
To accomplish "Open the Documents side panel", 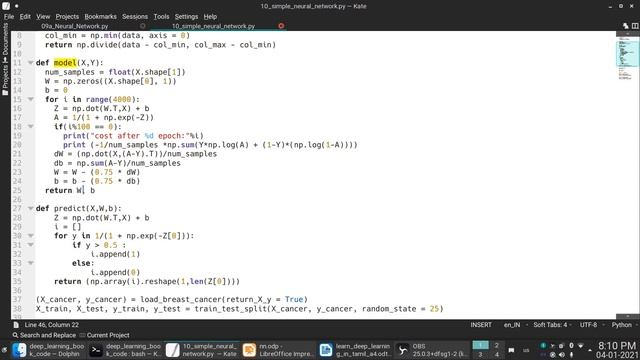I will tap(5, 43).
